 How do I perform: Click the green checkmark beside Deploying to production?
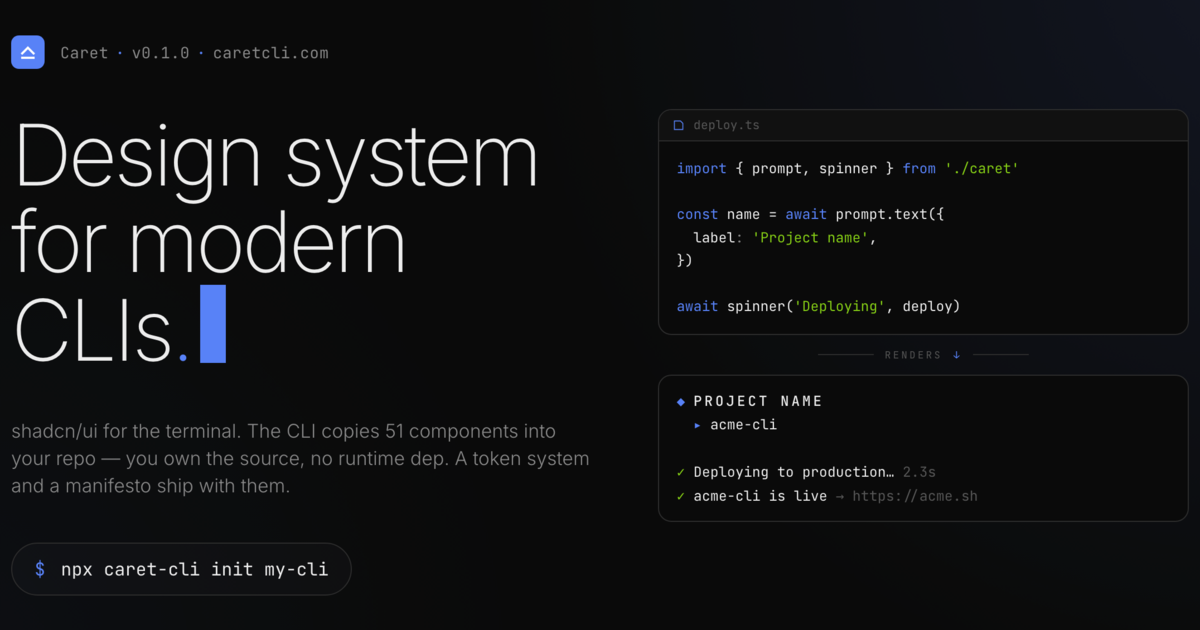pyautogui.click(x=681, y=472)
